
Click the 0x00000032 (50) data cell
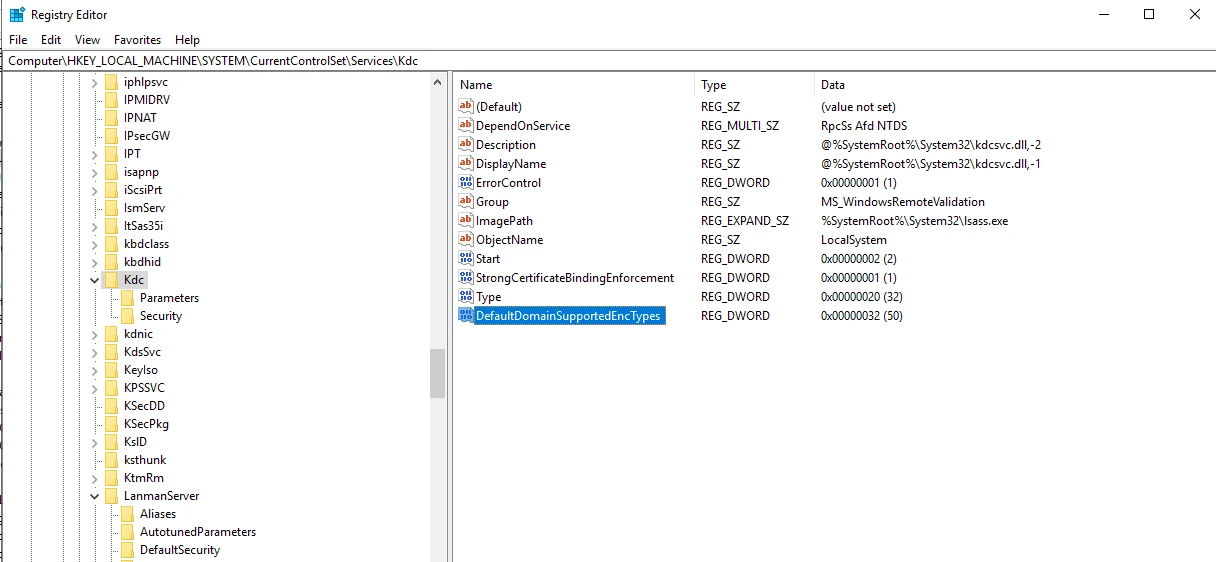pyautogui.click(x=863, y=315)
